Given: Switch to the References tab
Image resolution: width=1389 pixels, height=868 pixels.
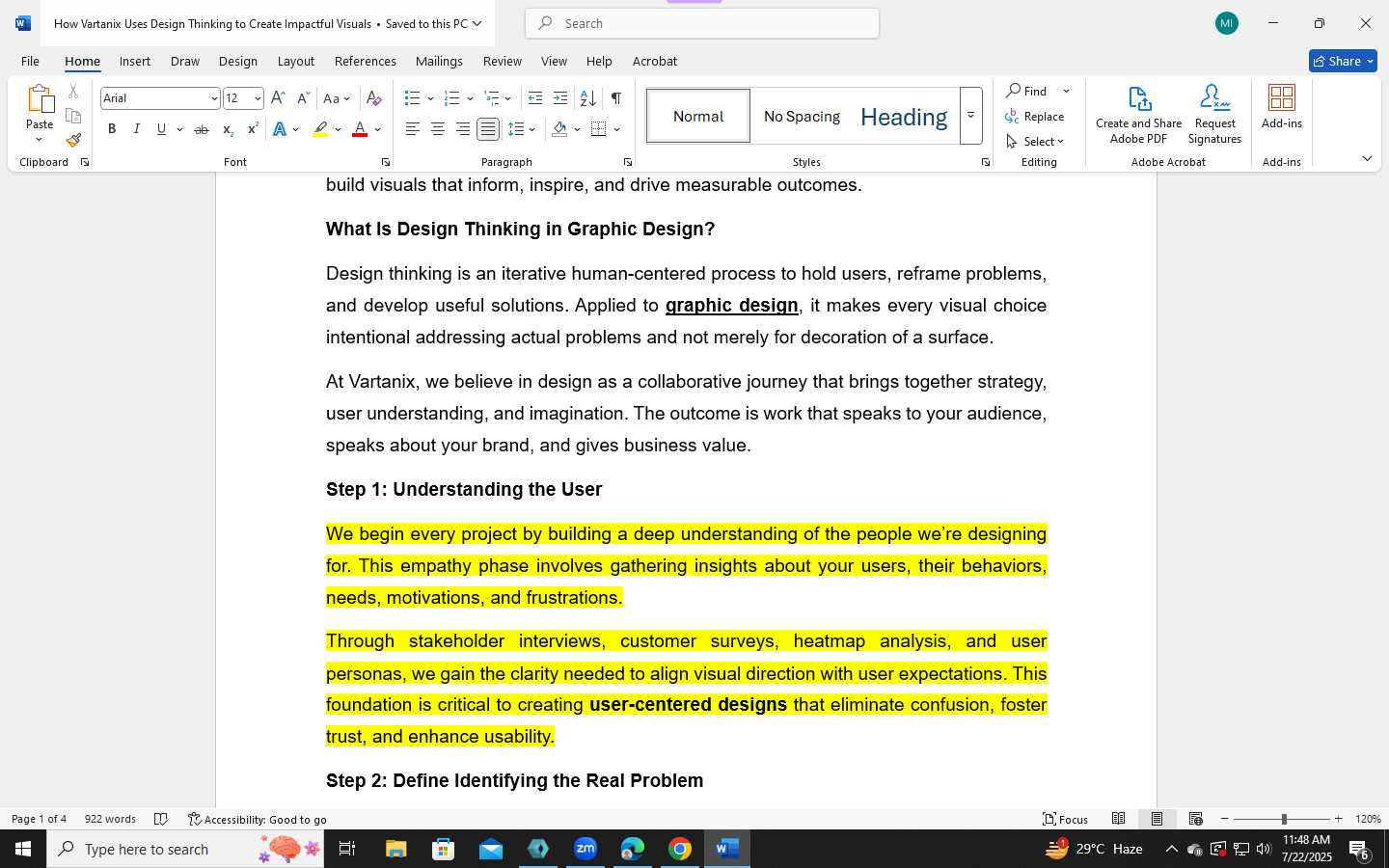Looking at the screenshot, I should pyautogui.click(x=365, y=61).
